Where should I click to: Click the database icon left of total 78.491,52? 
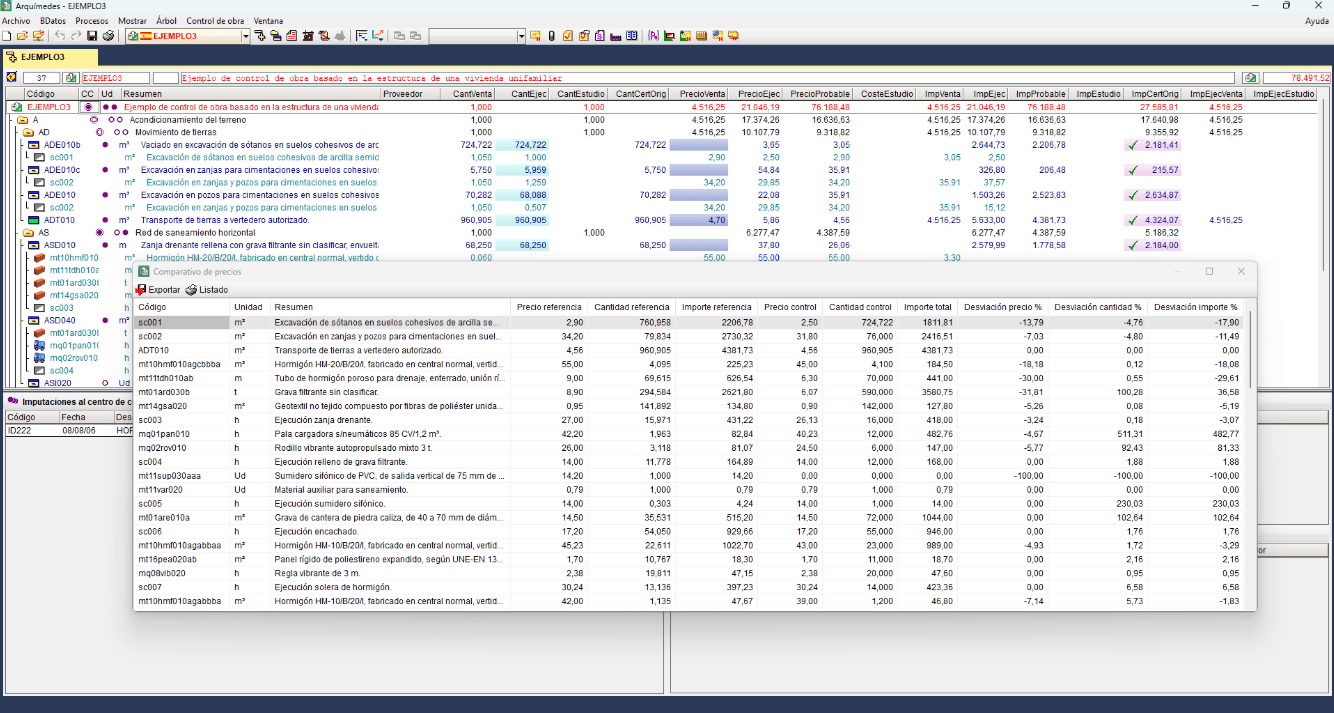[x=1251, y=77]
